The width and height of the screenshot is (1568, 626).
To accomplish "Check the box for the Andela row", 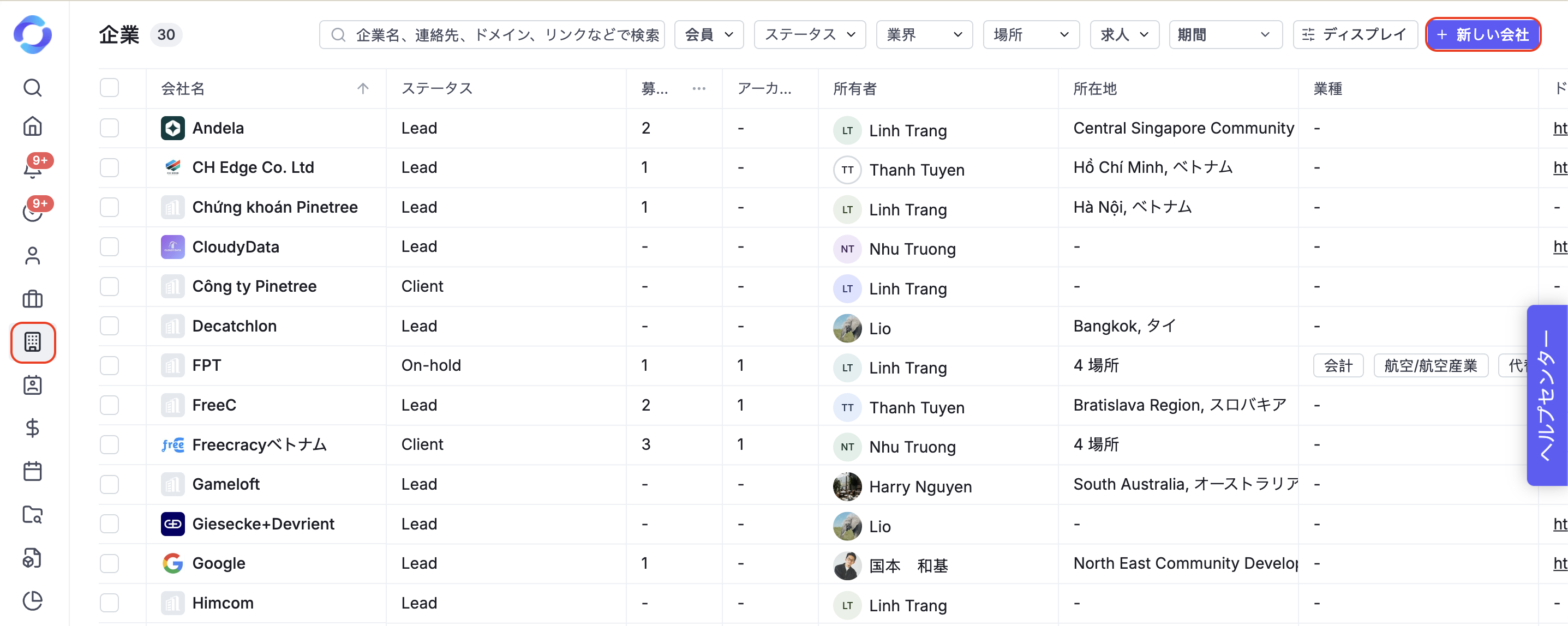I will coord(109,128).
